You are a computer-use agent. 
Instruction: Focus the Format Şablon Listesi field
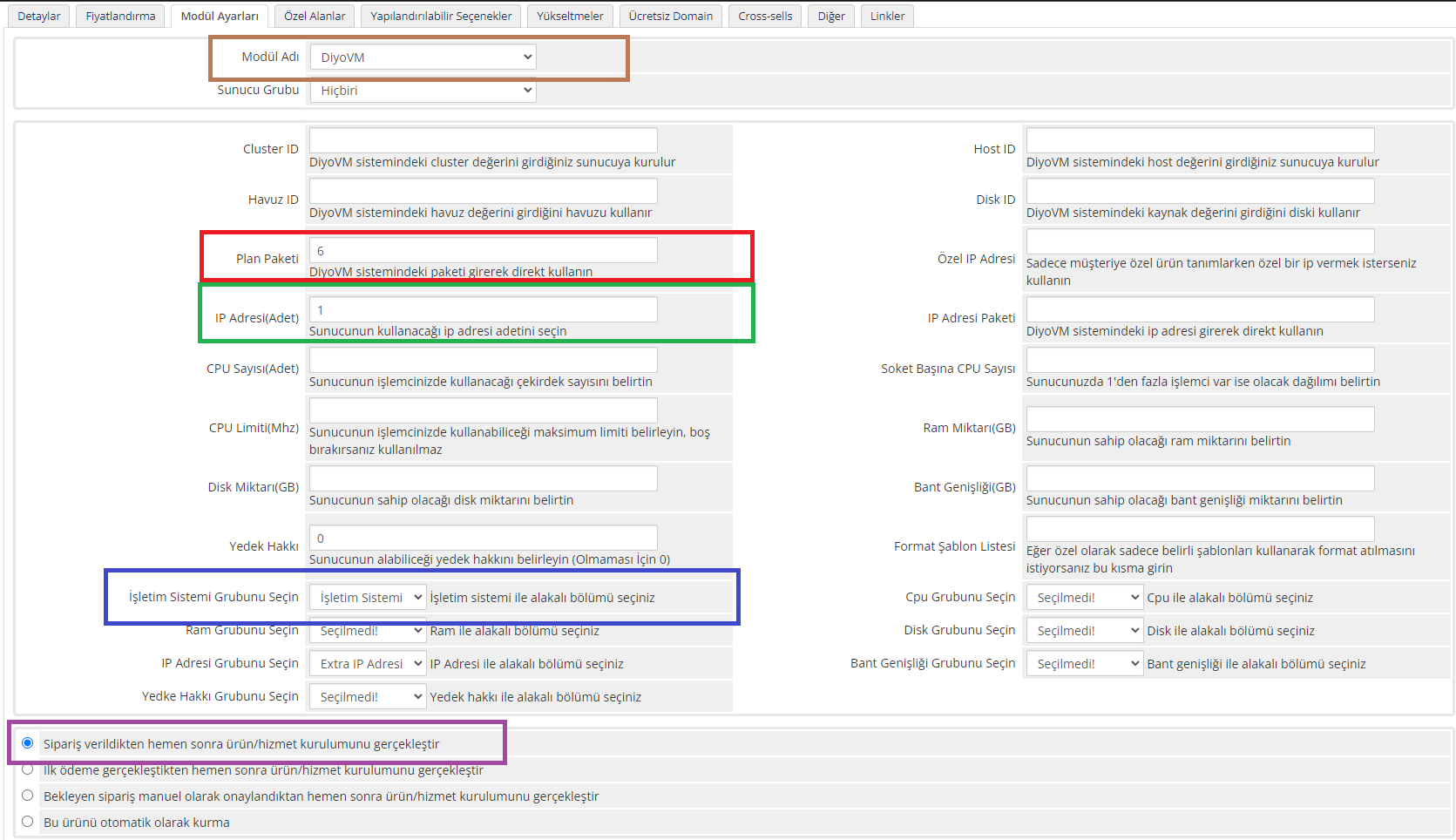click(1200, 529)
